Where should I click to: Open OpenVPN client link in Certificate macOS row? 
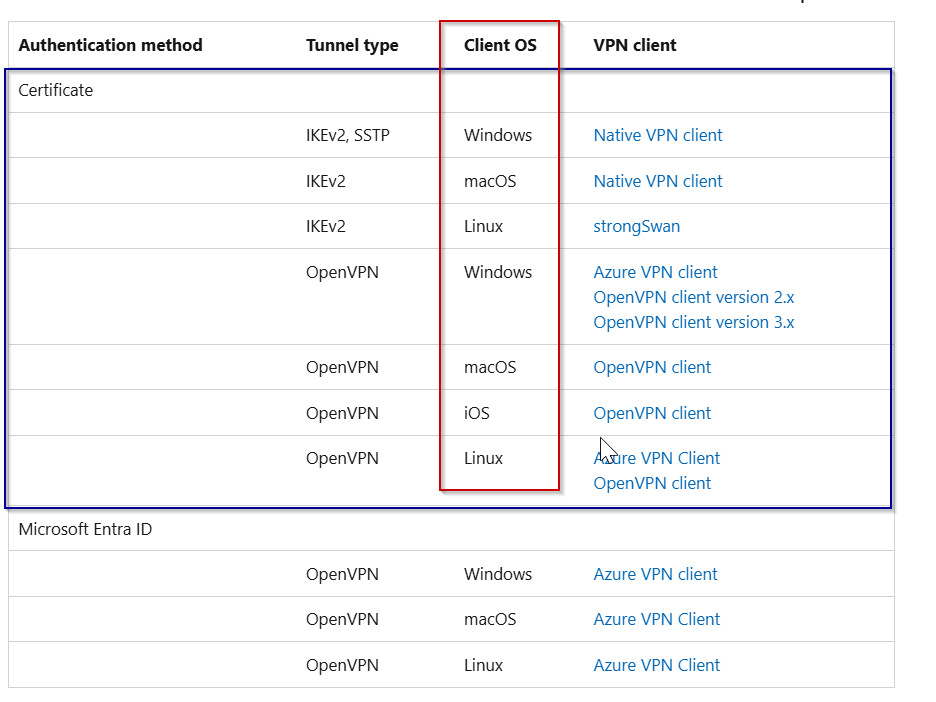pyautogui.click(x=652, y=367)
